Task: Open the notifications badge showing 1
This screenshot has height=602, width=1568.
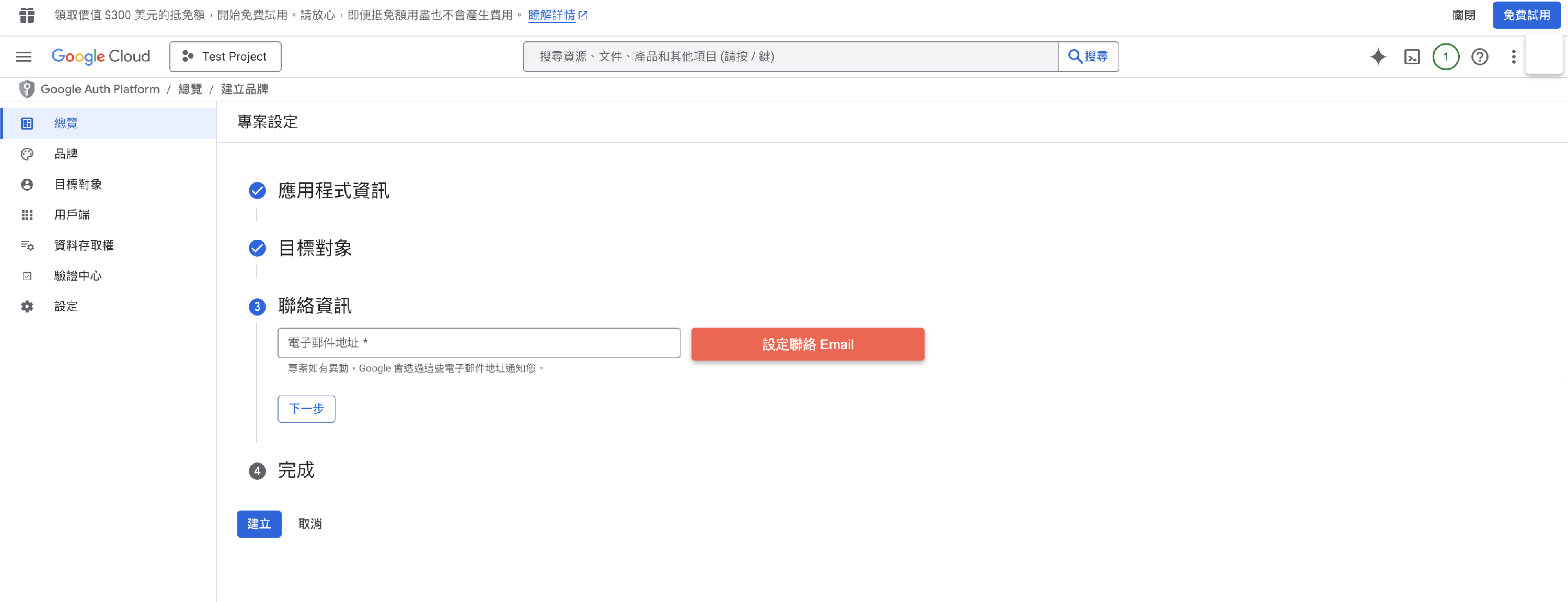Action: coord(1445,56)
